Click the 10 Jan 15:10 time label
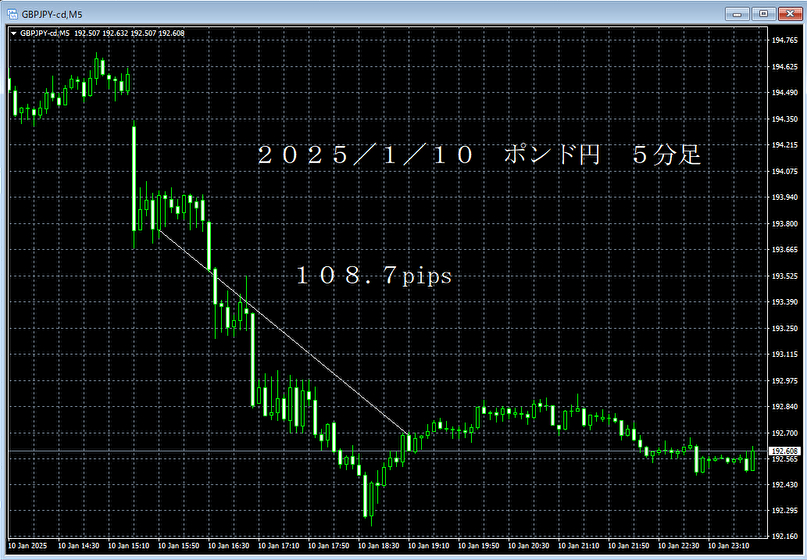This screenshot has height=560, width=807. point(126,546)
